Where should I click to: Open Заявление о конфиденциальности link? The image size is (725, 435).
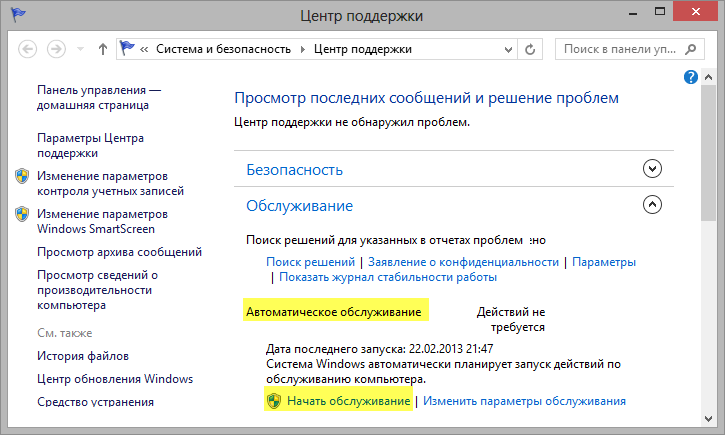point(463,262)
